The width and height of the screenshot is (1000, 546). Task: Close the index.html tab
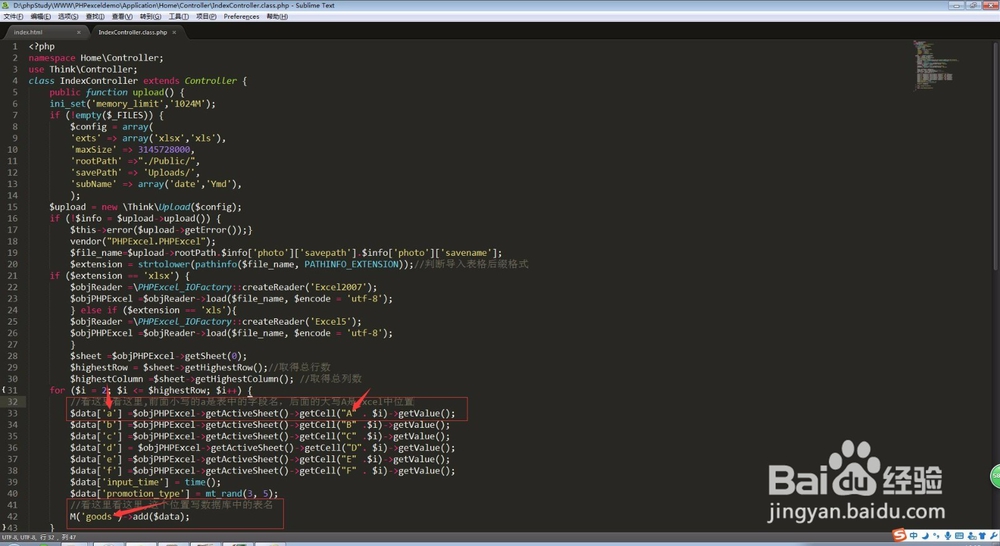(x=79, y=32)
